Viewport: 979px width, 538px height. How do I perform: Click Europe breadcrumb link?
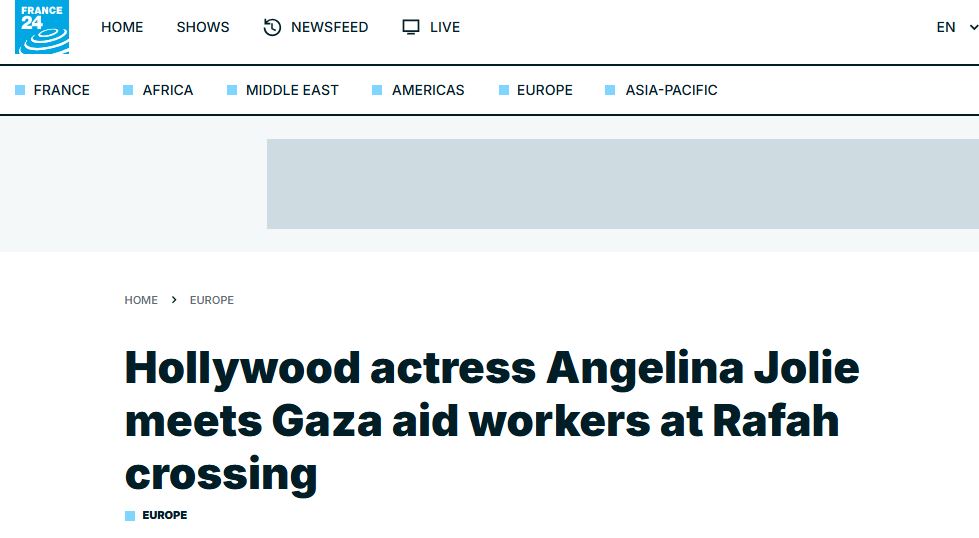(212, 300)
